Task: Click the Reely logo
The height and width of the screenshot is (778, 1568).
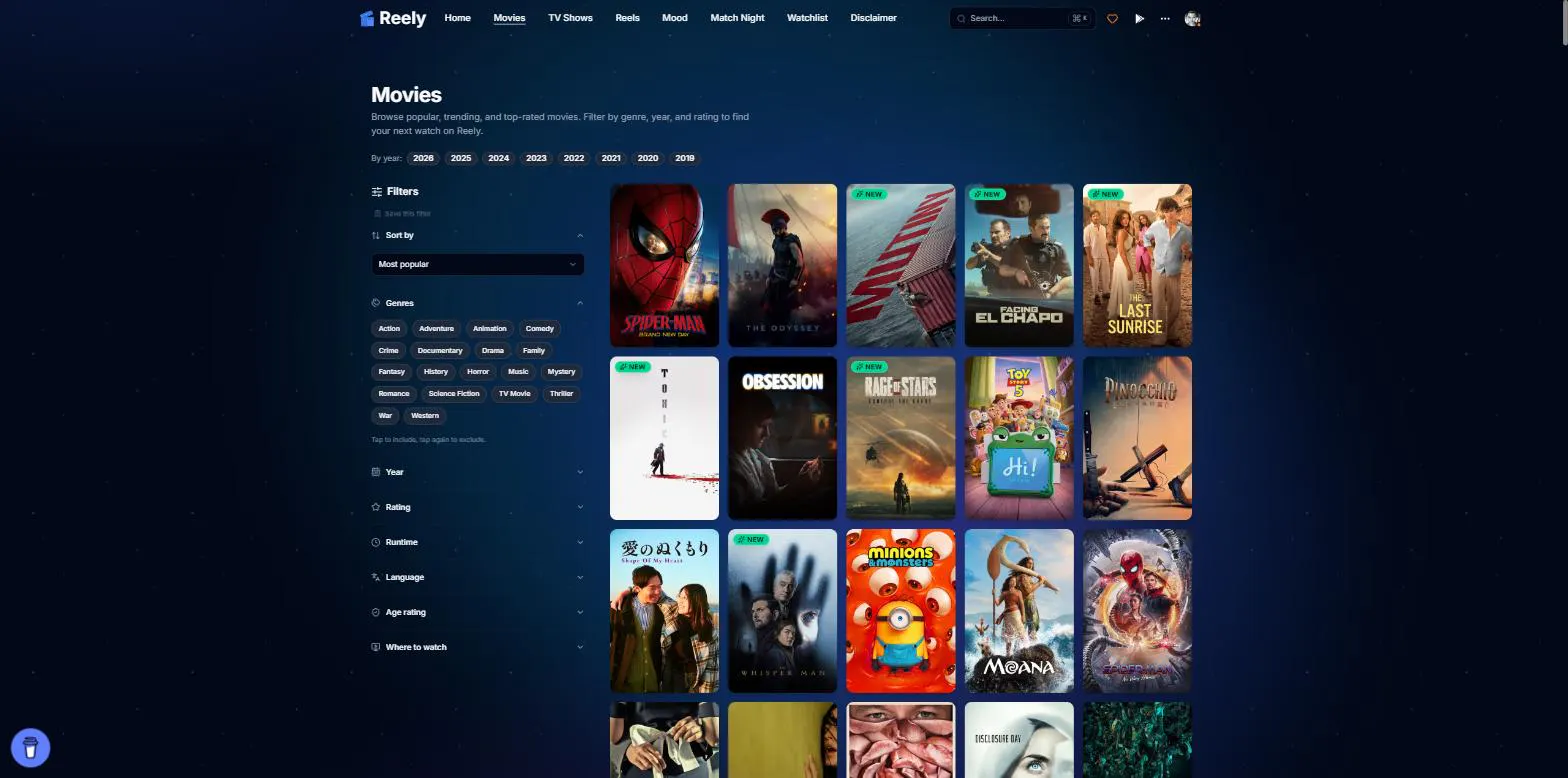Action: pyautogui.click(x=393, y=18)
